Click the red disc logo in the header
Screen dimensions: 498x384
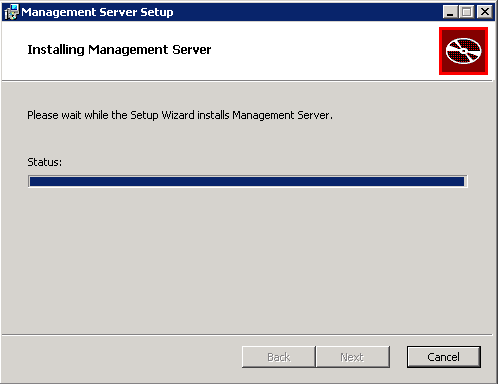[x=463, y=51]
